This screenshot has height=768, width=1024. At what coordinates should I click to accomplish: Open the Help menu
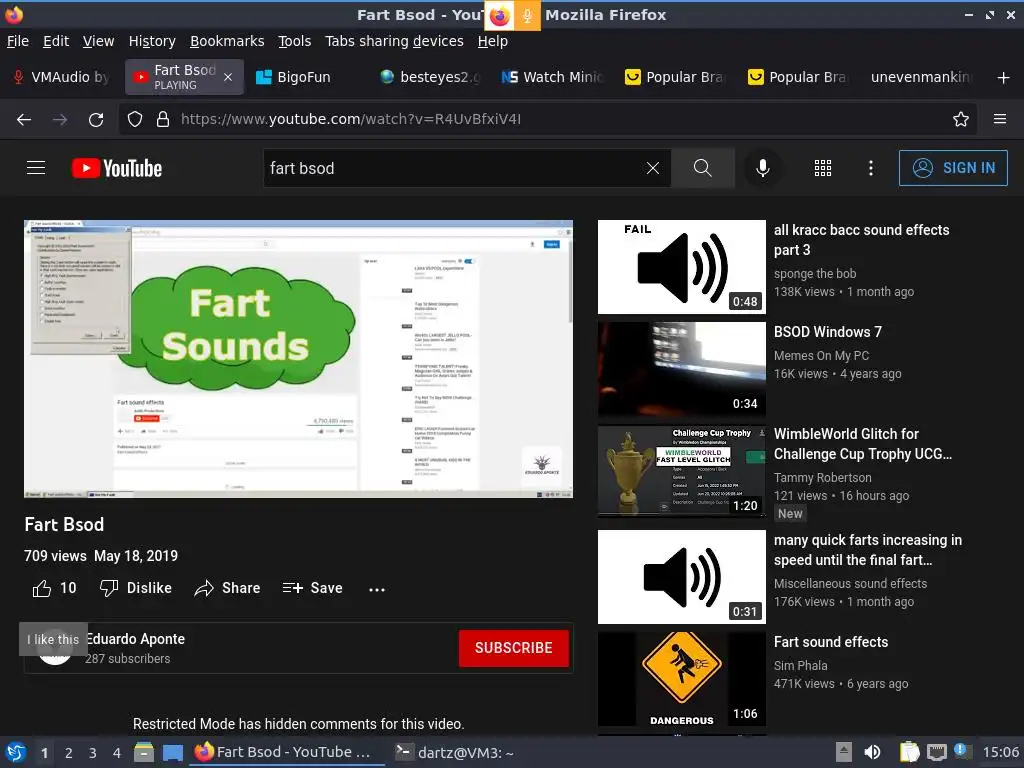[492, 41]
